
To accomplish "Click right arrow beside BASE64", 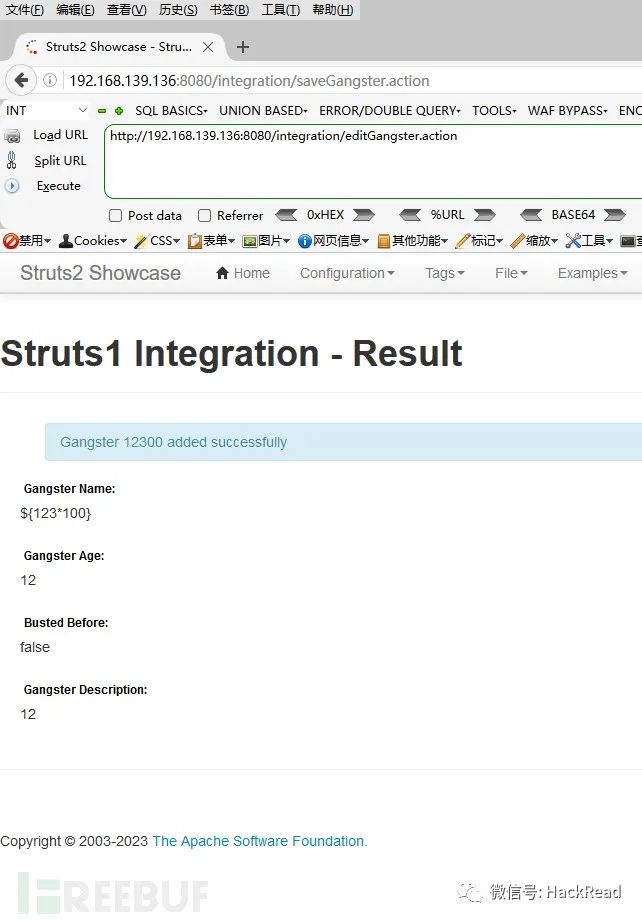I will coord(615,215).
